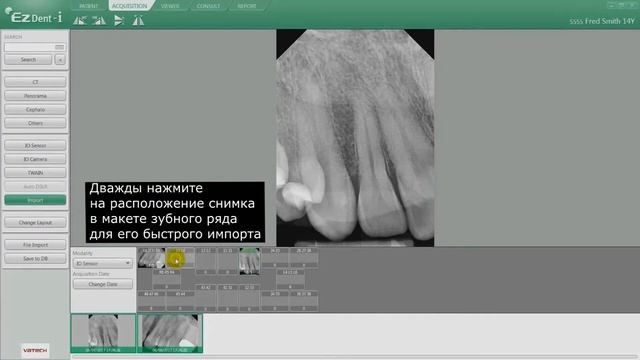Select the 26 27 28 upper tooth slot
This screenshot has width=640, height=360.
point(304,258)
